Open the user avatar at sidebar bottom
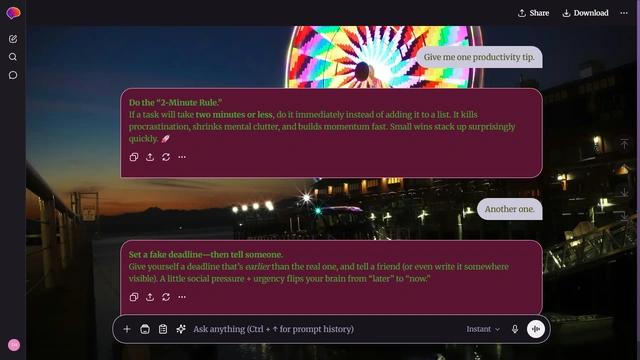The width and height of the screenshot is (640, 360). point(14,345)
